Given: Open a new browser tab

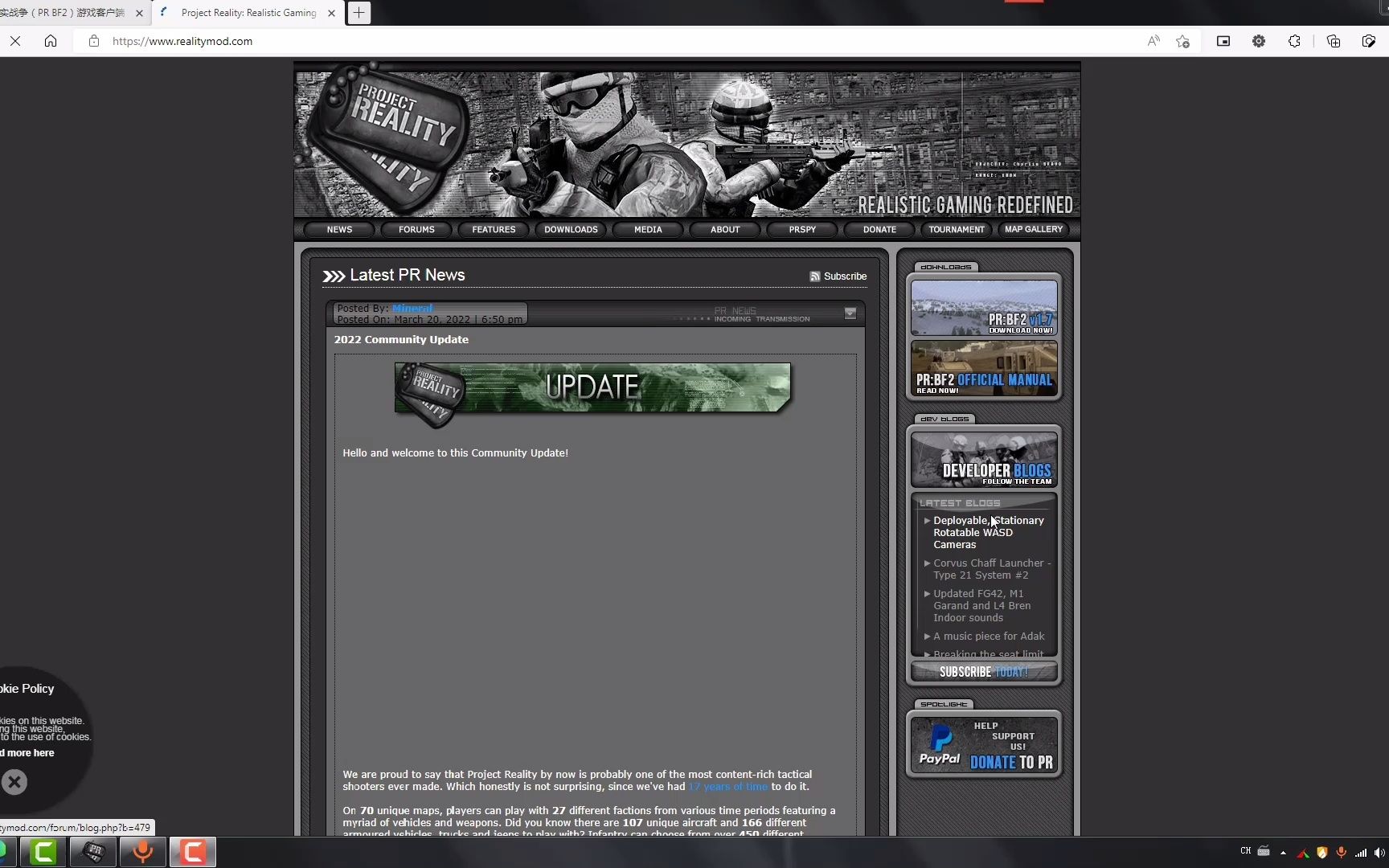Looking at the screenshot, I should tap(359, 13).
